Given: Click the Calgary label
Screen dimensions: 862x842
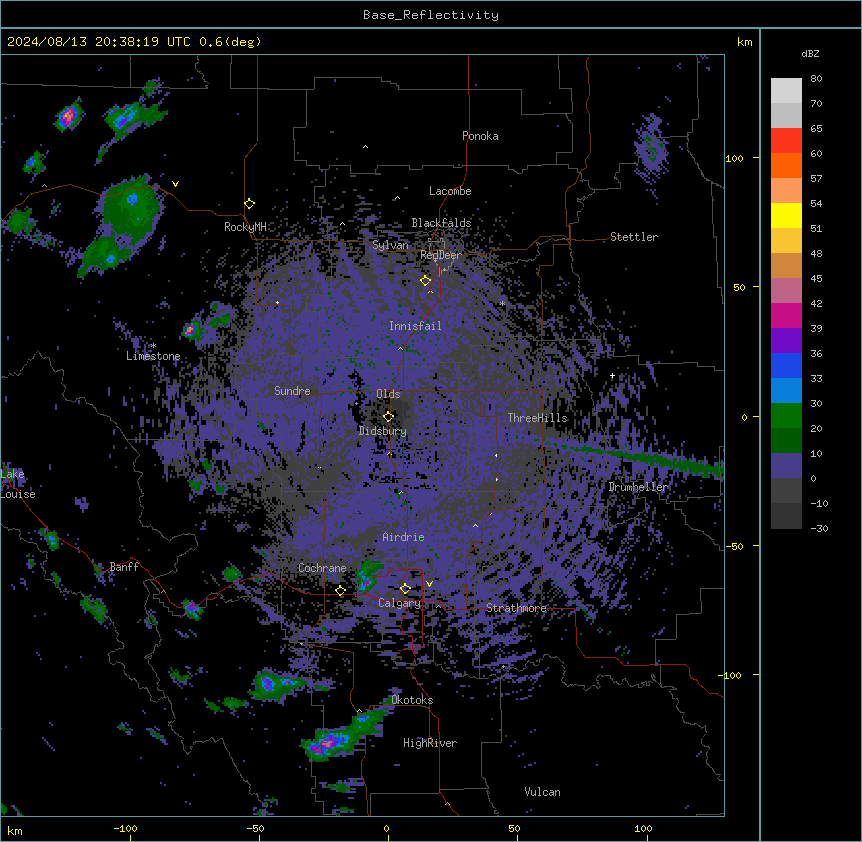Looking at the screenshot, I should point(399,603).
